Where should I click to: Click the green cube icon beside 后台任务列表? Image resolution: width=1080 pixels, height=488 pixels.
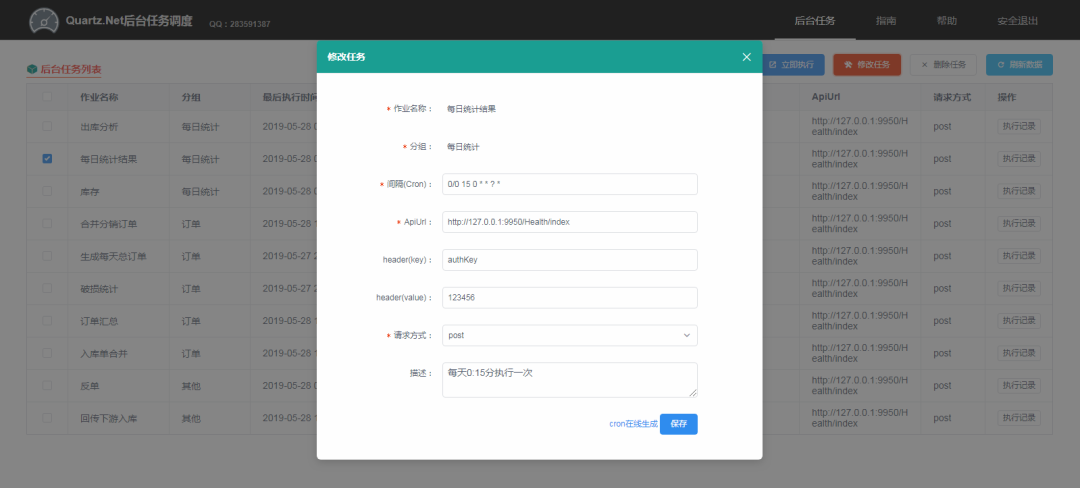32,69
